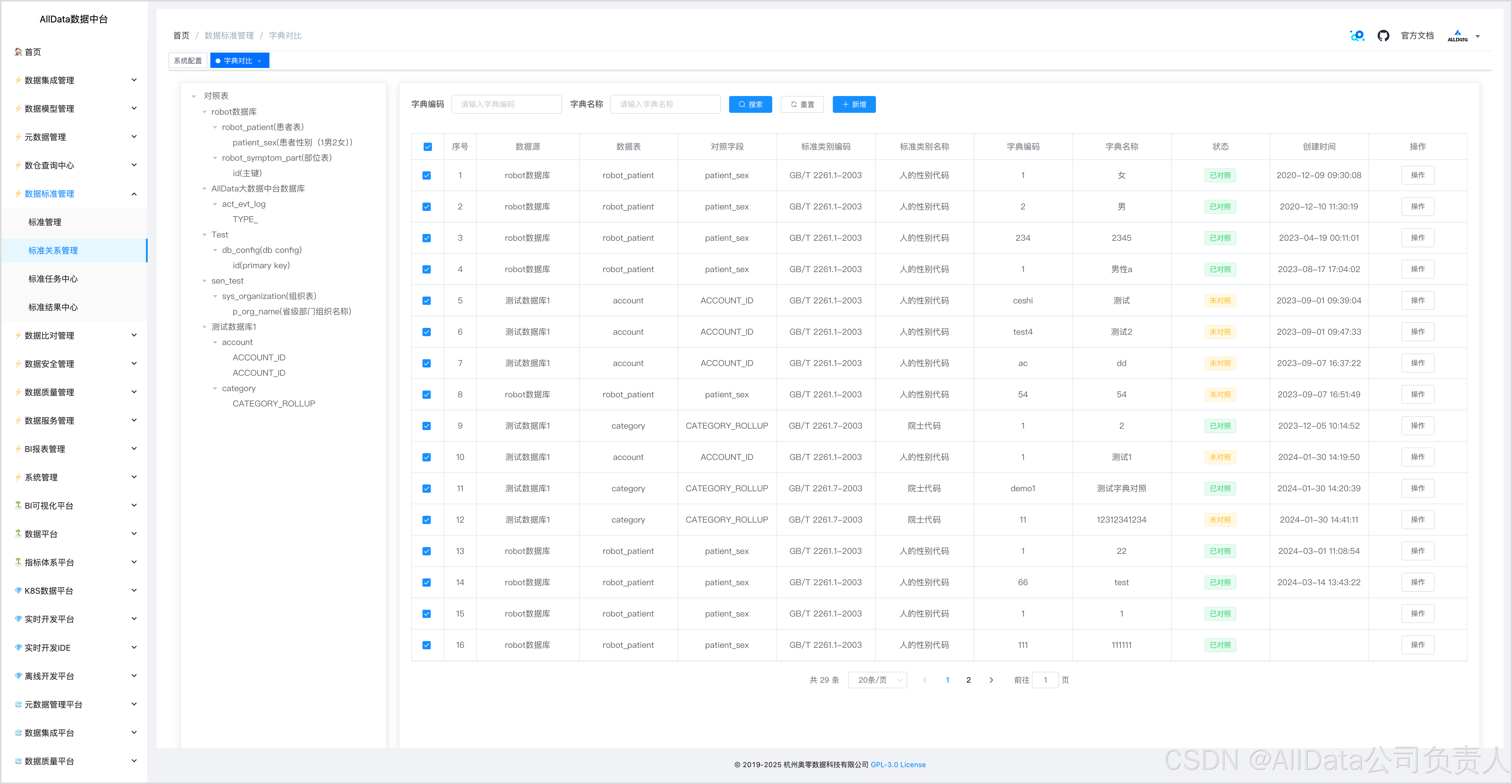Click 操作 button for row 1
This screenshot has height=784, width=1512.
[x=1417, y=175]
